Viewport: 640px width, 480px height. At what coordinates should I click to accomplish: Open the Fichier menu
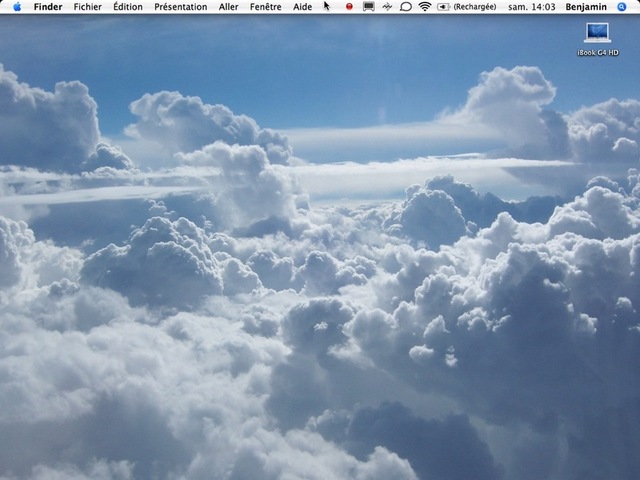coord(87,7)
